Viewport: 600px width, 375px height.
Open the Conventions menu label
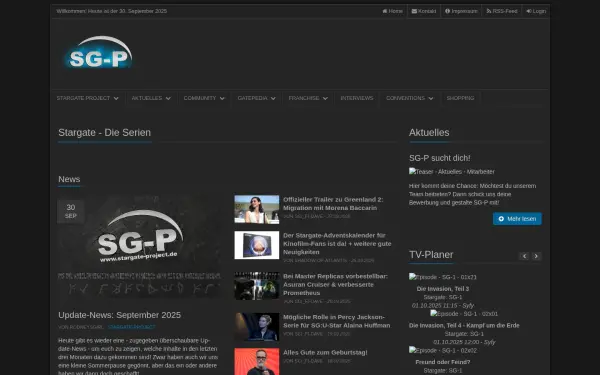pyautogui.click(x=405, y=98)
